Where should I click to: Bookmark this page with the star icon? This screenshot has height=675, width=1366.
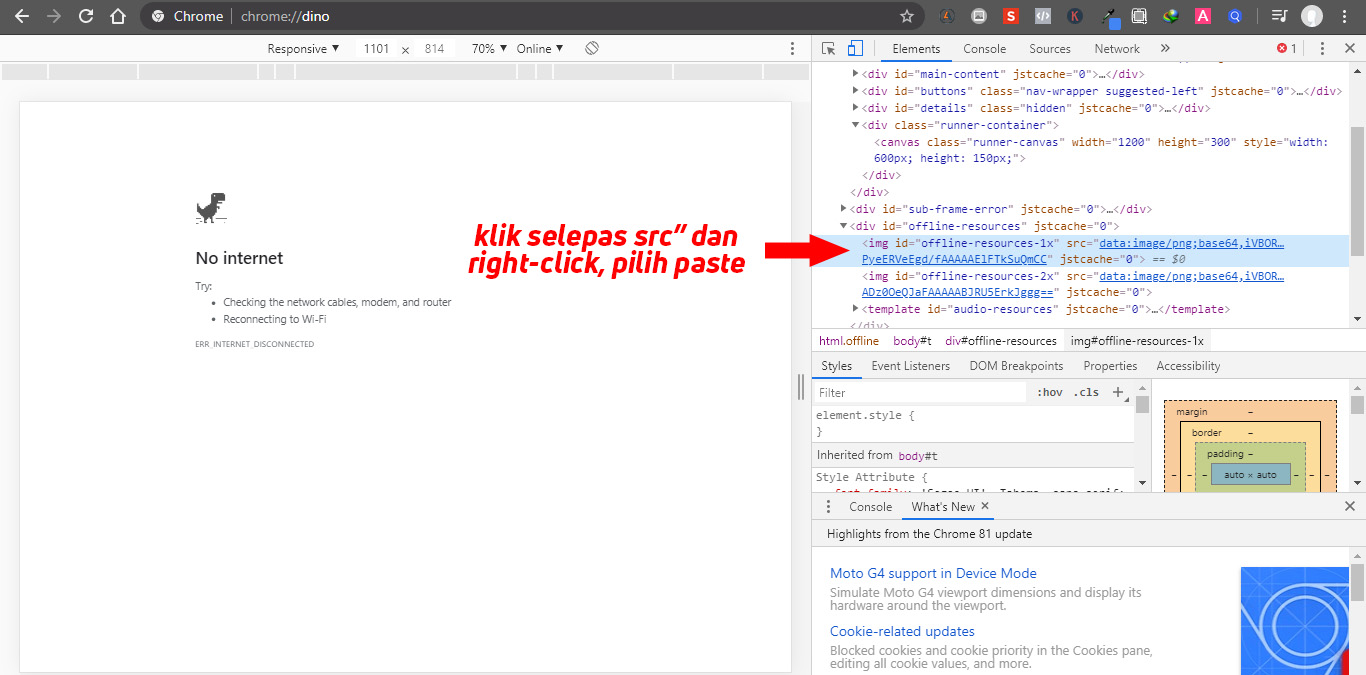click(907, 16)
